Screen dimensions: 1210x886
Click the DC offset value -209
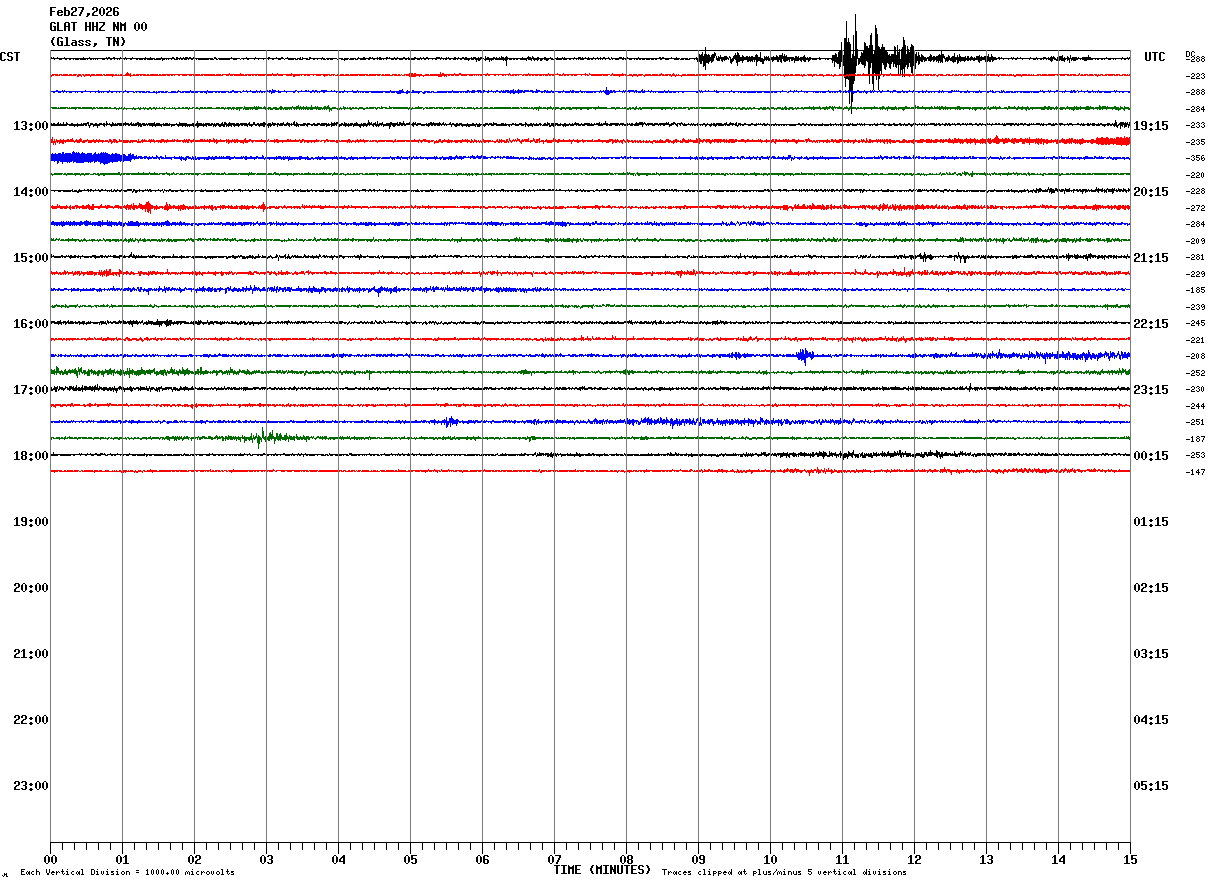pos(1195,241)
